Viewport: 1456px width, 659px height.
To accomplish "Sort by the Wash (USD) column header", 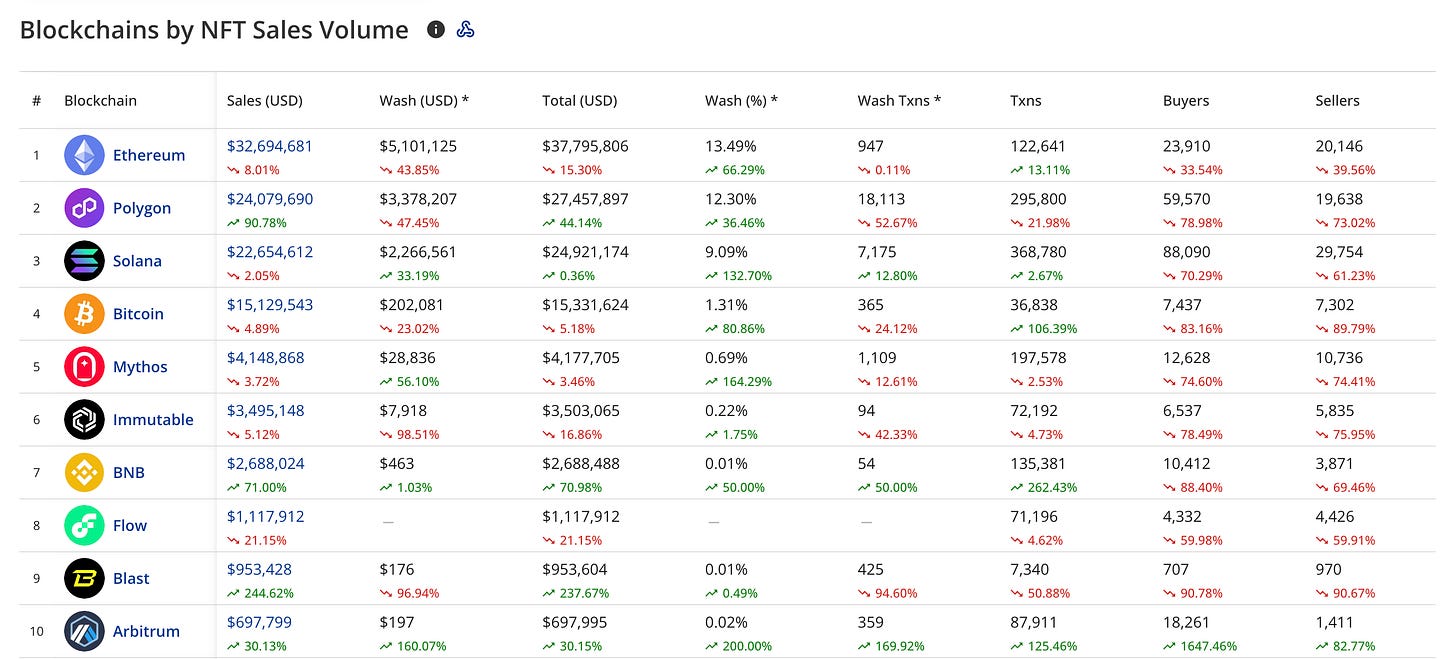I will point(425,101).
